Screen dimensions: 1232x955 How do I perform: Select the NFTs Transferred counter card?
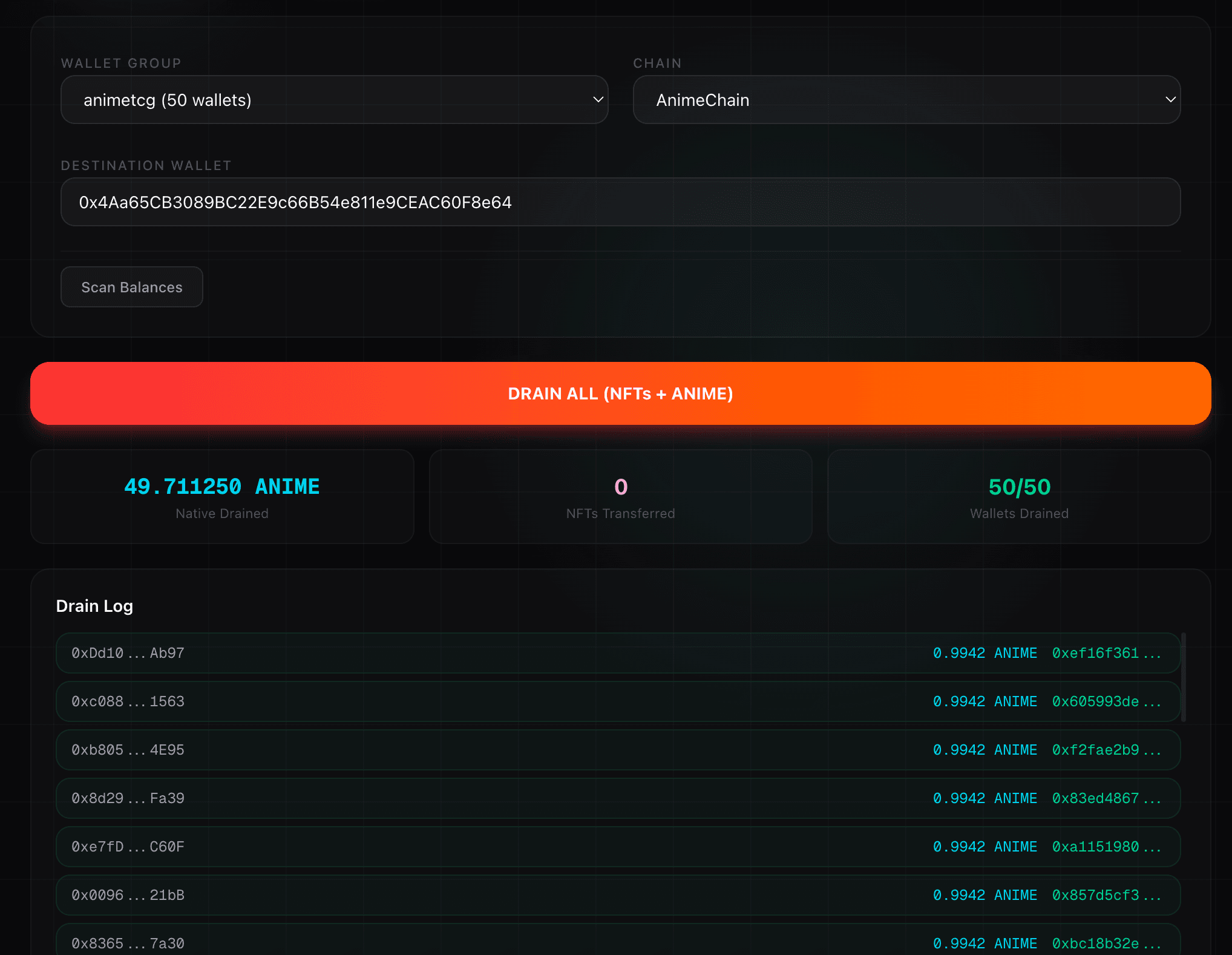(x=620, y=497)
